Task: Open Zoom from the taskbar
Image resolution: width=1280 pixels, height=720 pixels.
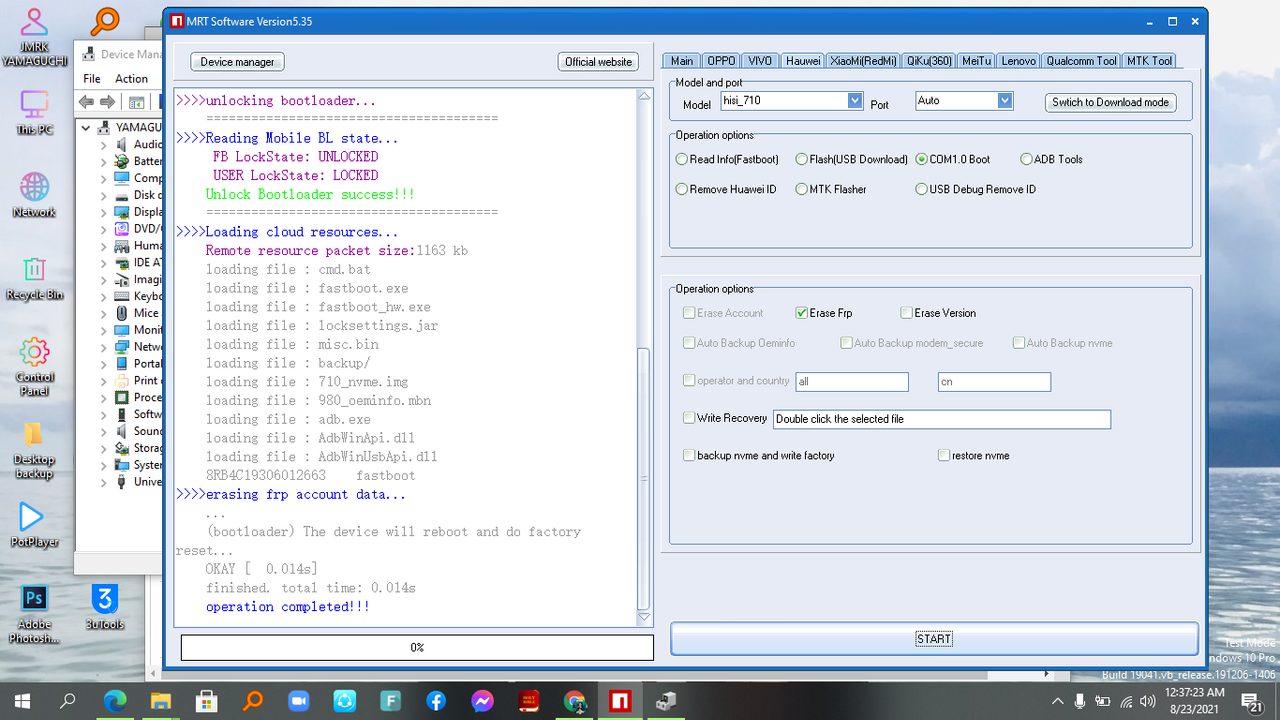Action: pos(298,701)
